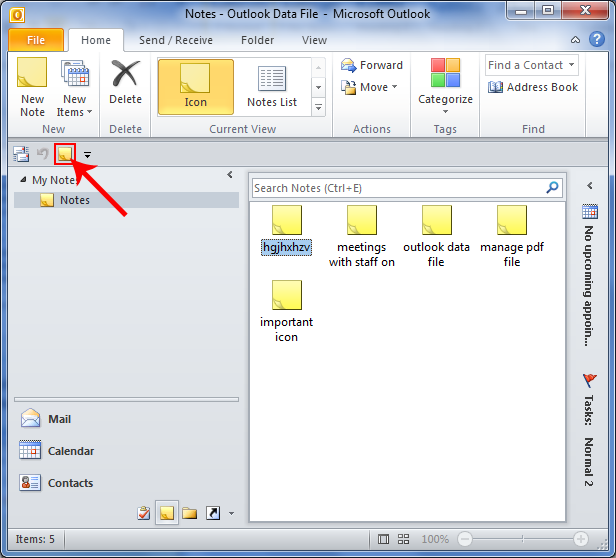Viewport: 616px width, 558px height.
Task: Expand the To-Do Bar
Action: [x=590, y=186]
